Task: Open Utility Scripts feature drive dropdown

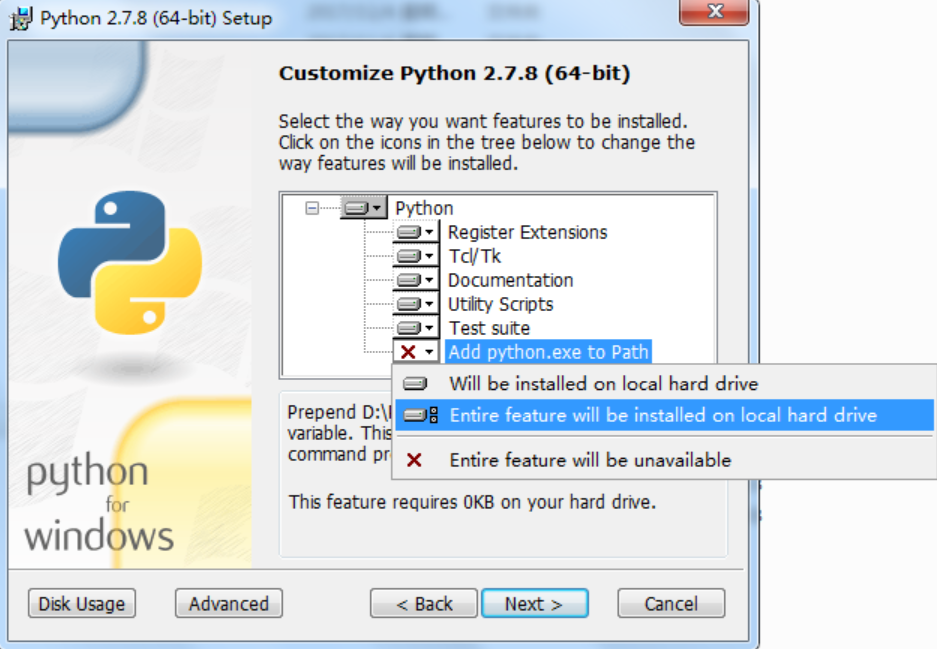Action: tap(416, 304)
